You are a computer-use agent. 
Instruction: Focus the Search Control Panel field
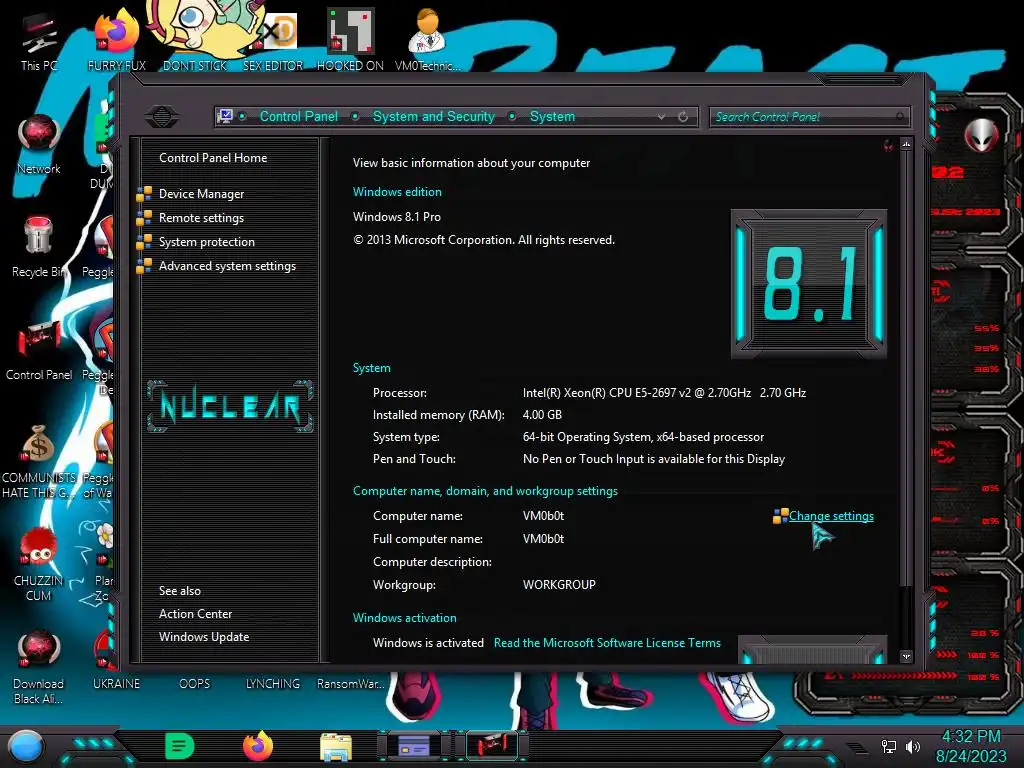coord(809,117)
